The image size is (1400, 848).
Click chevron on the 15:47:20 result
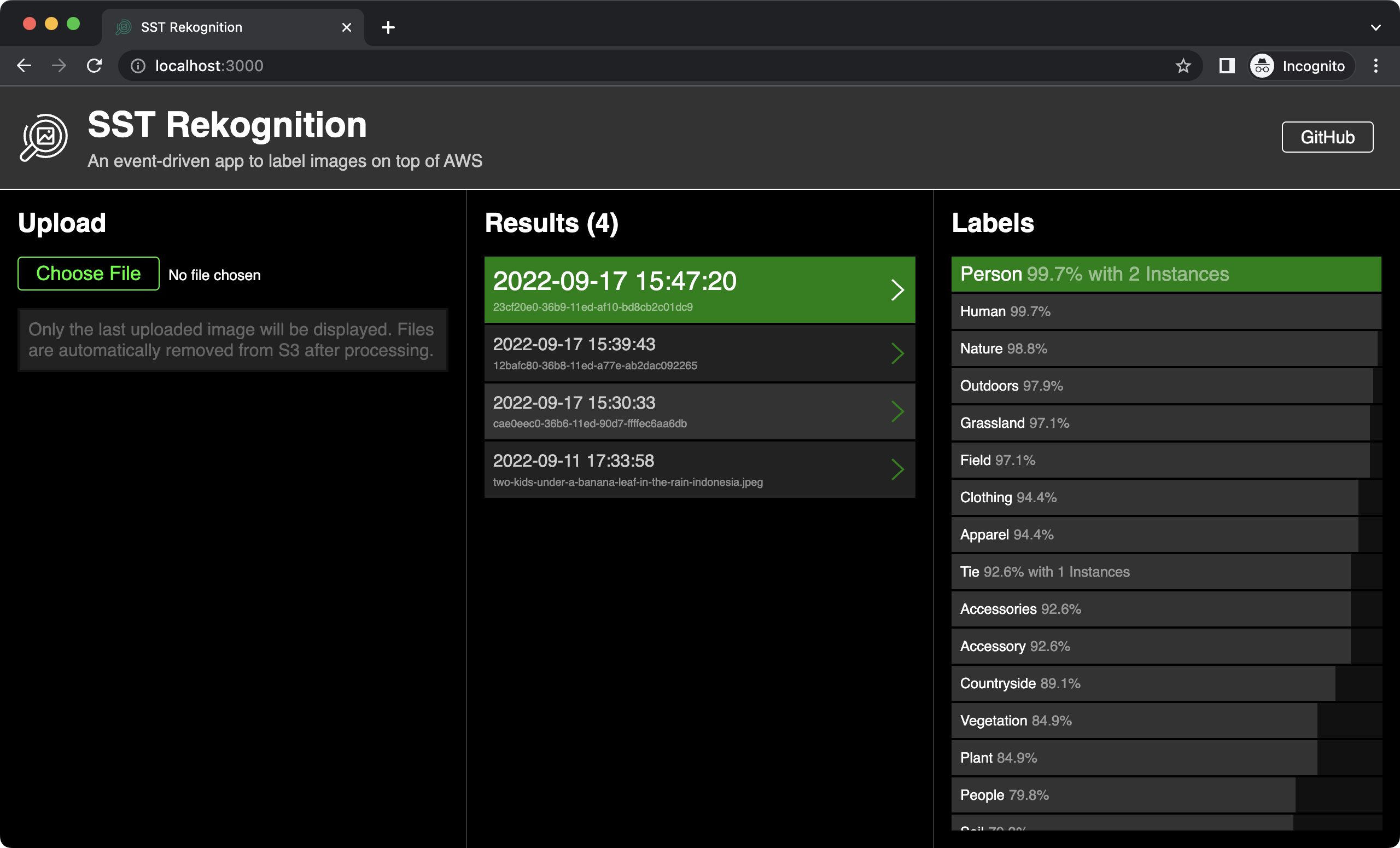(x=898, y=290)
